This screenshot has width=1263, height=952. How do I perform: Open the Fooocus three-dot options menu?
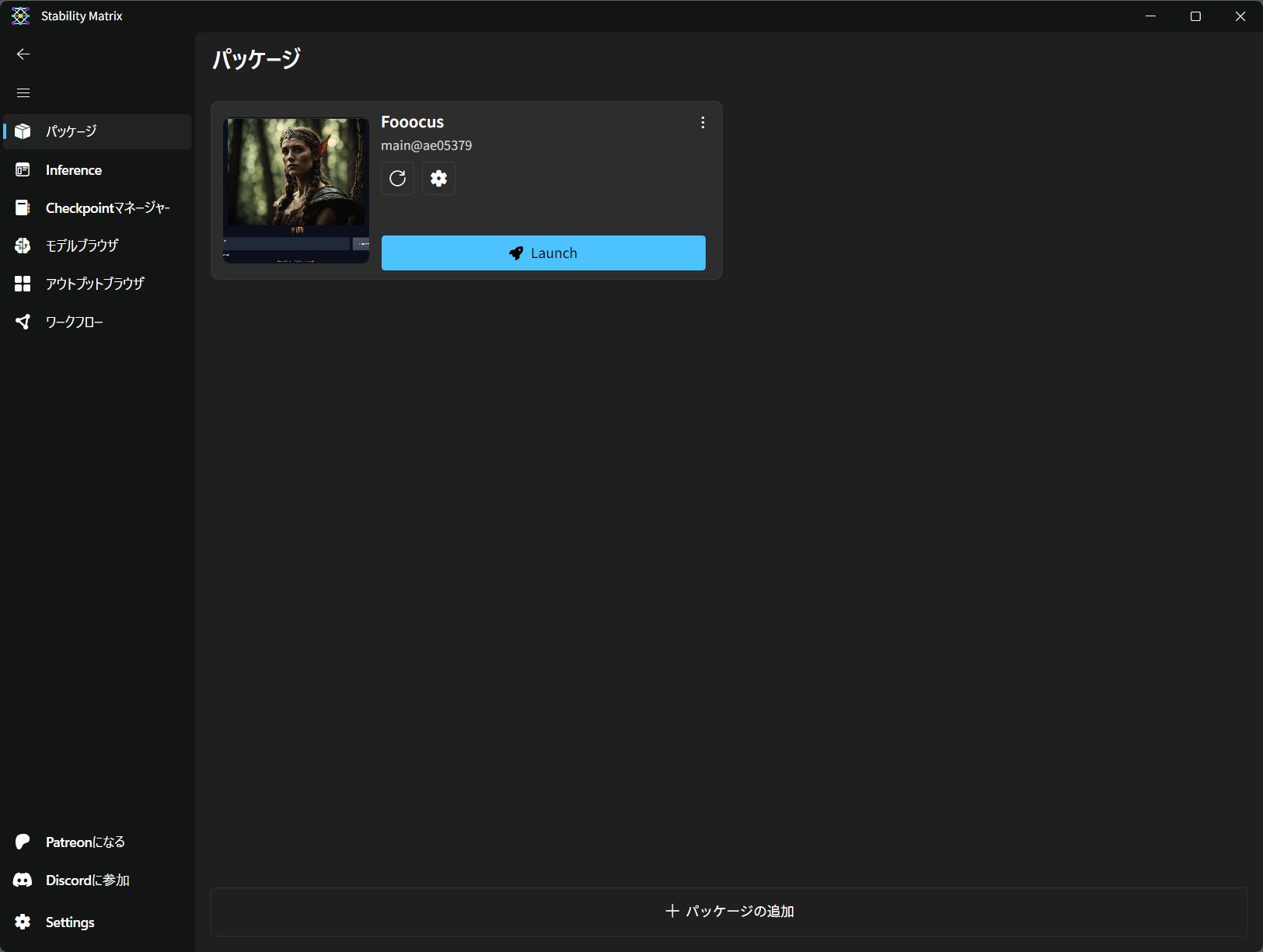click(703, 123)
